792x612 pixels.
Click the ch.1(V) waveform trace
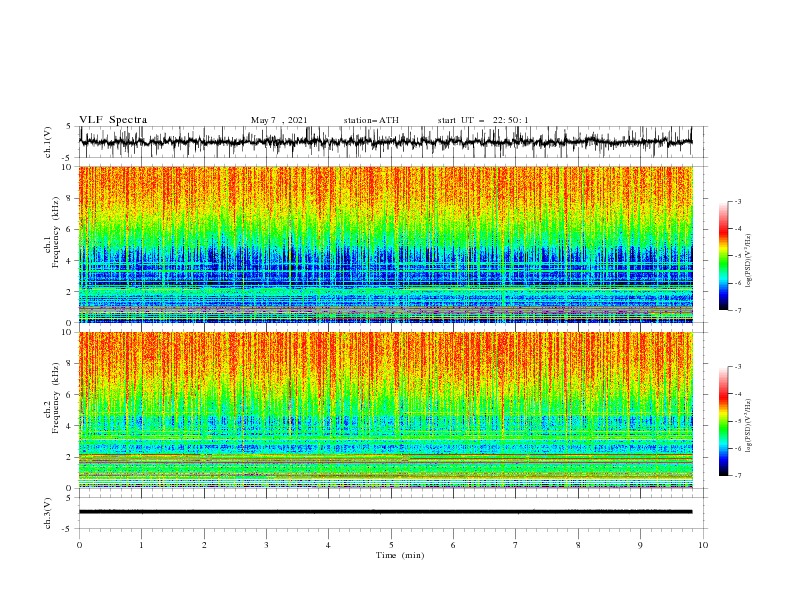pos(385,142)
